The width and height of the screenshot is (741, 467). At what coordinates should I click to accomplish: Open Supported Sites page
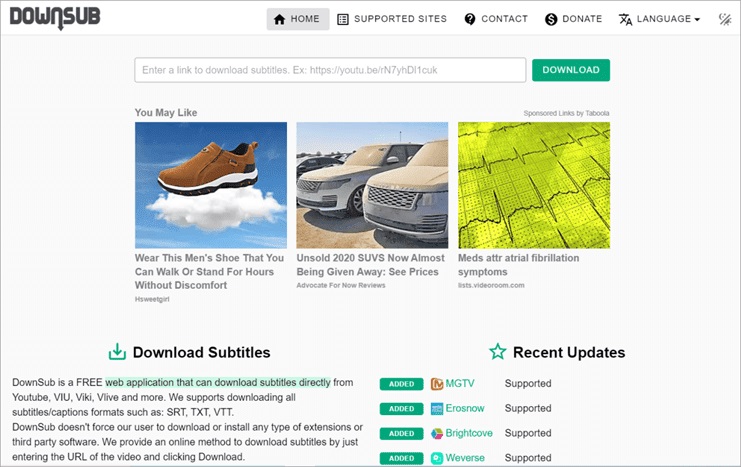coord(393,19)
